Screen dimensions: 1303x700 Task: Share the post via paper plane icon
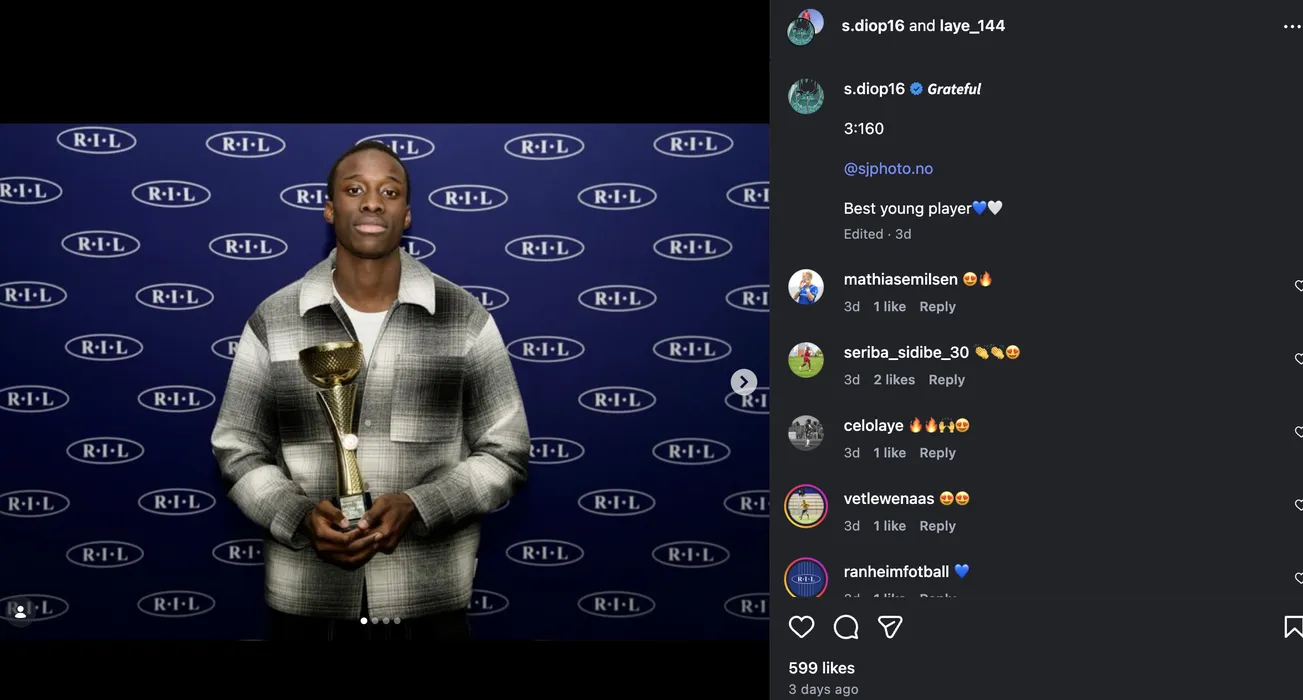point(890,627)
